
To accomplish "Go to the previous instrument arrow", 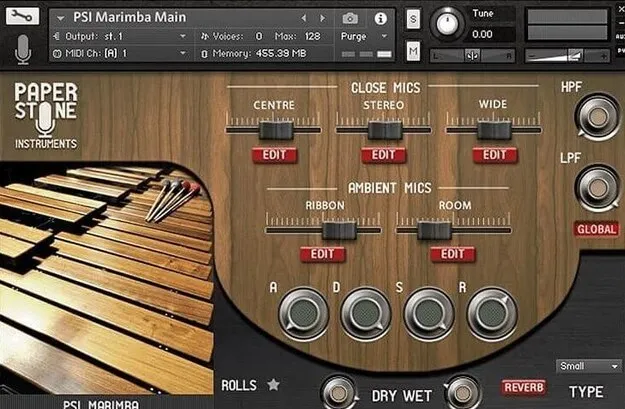I will tap(304, 18).
